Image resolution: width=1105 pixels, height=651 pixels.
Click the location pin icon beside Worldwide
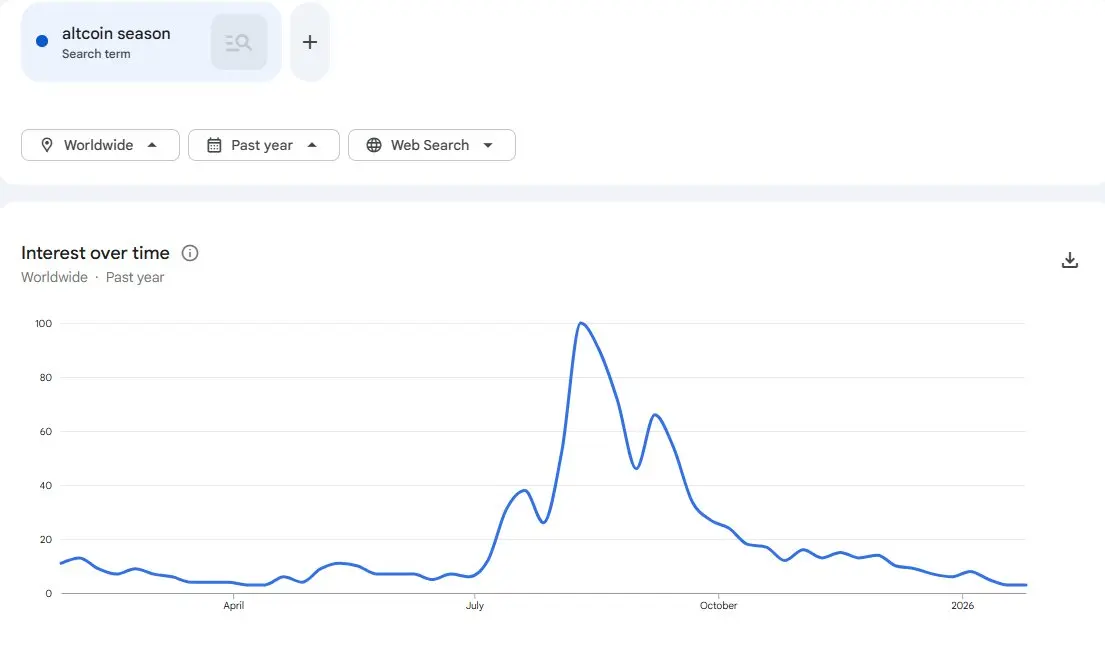[47, 145]
